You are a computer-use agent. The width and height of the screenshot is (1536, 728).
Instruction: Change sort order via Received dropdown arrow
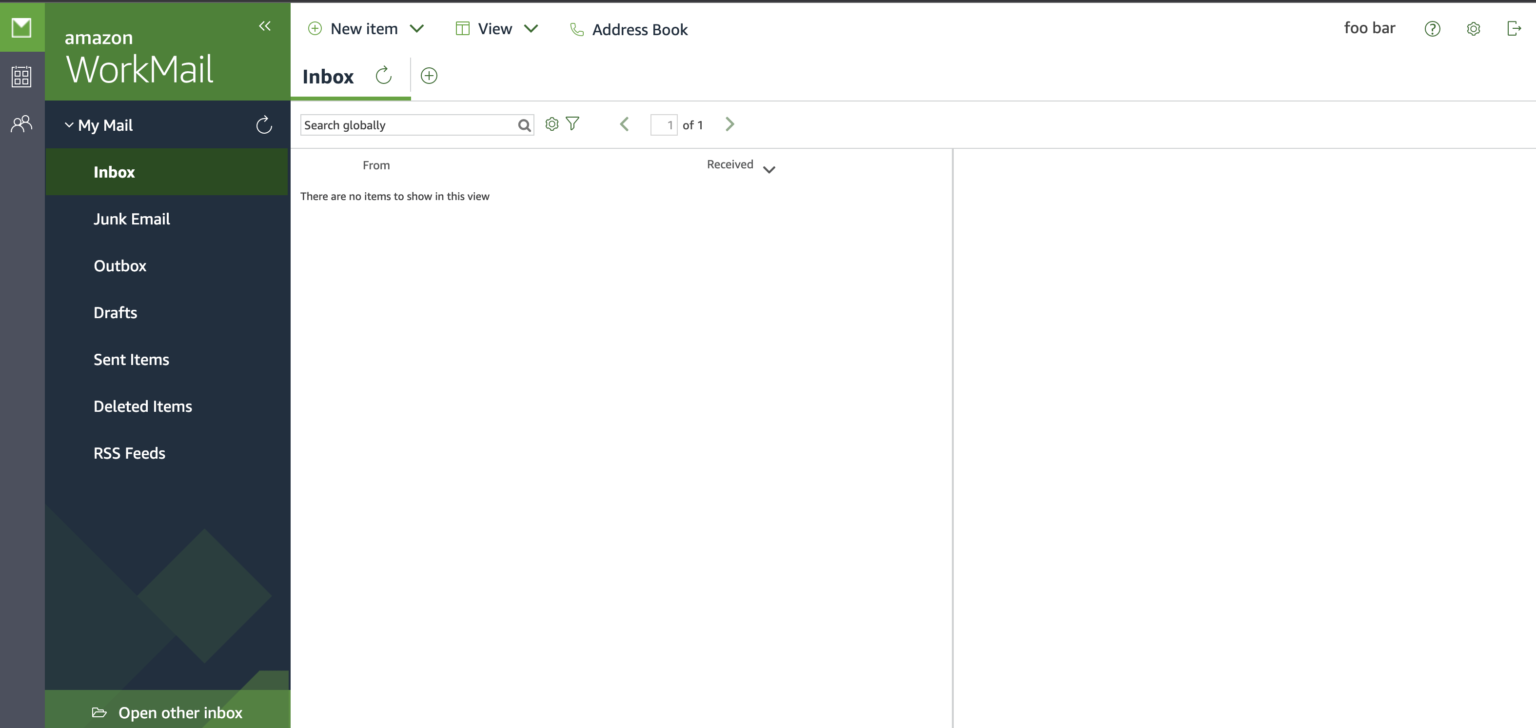point(769,168)
